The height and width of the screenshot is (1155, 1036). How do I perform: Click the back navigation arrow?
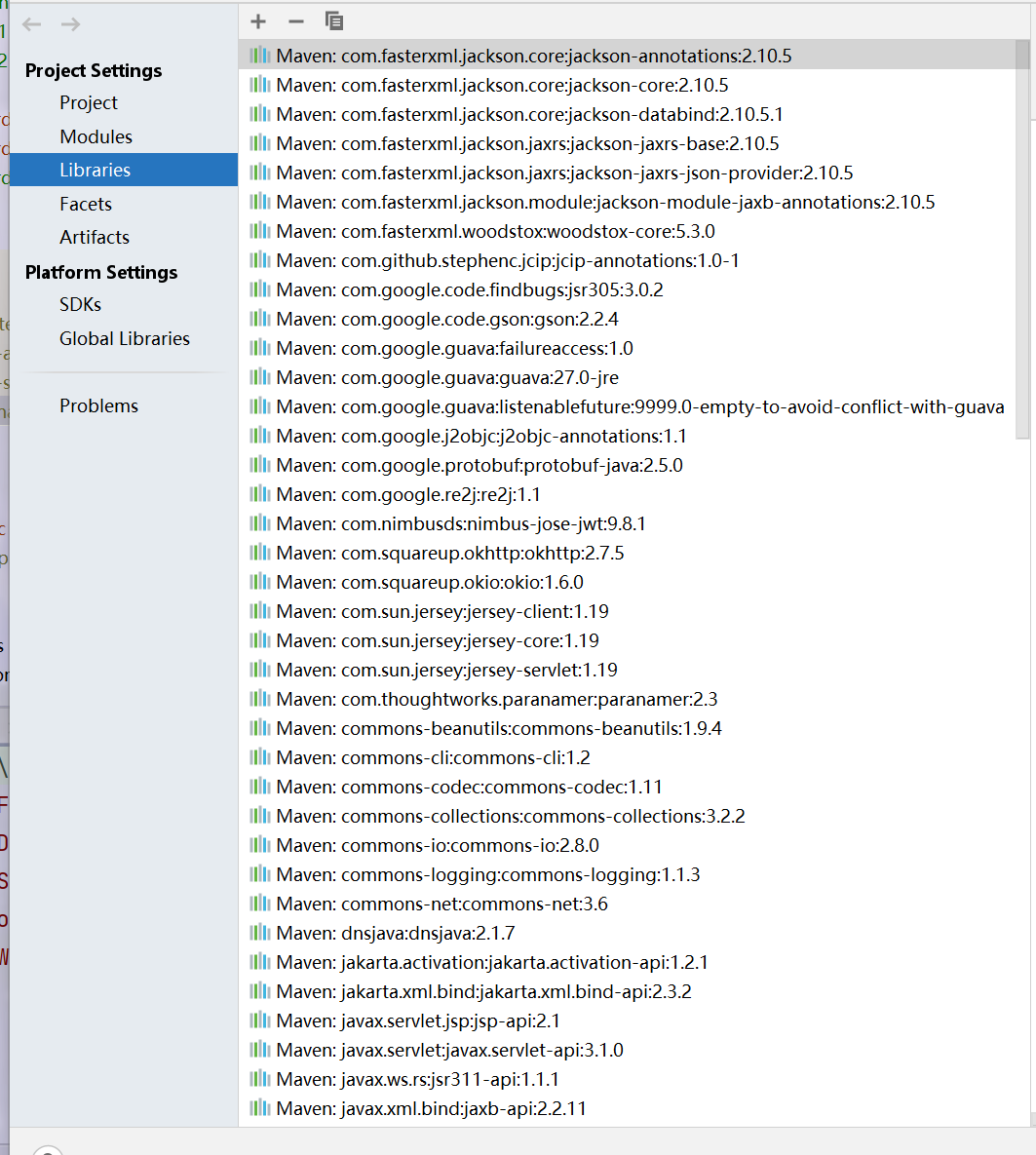point(31,23)
